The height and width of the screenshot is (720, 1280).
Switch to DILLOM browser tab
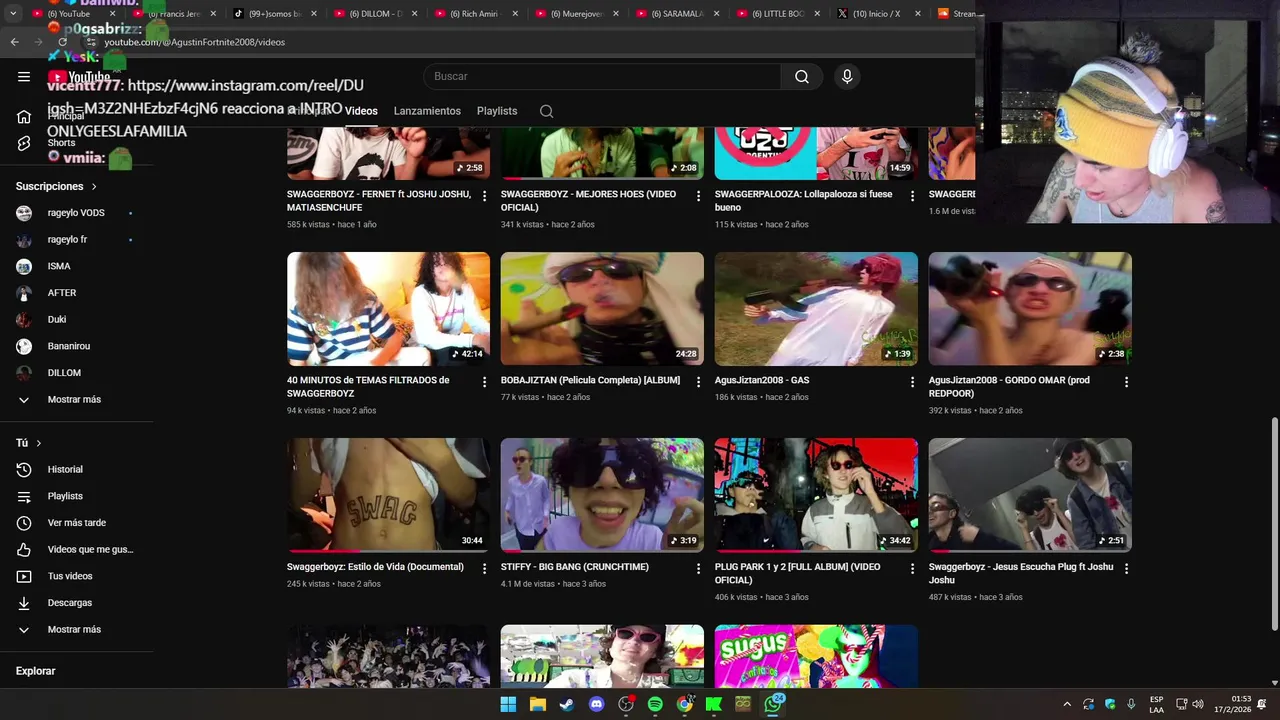[373, 14]
